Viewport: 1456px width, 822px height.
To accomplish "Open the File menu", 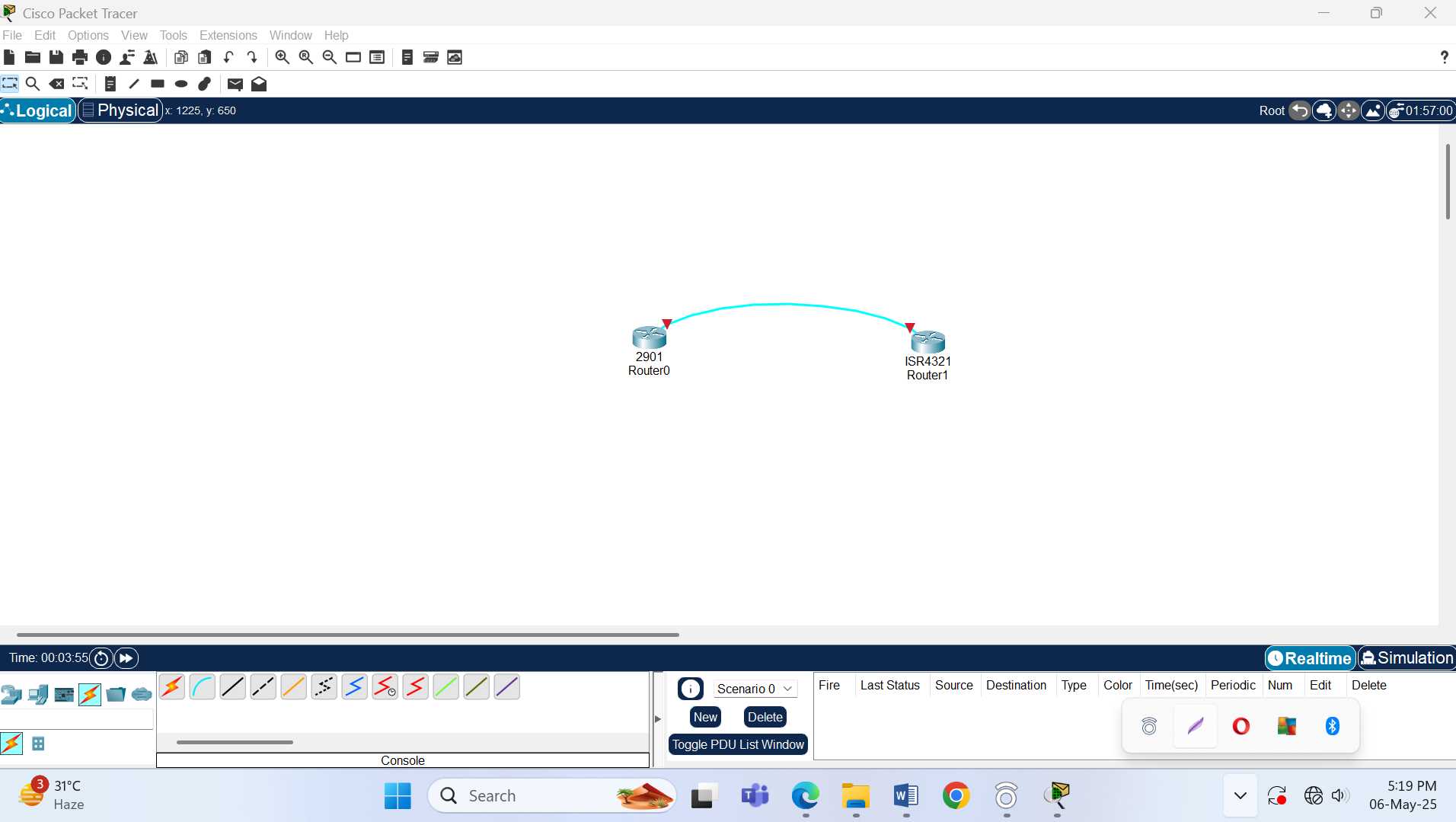I will [x=12, y=35].
